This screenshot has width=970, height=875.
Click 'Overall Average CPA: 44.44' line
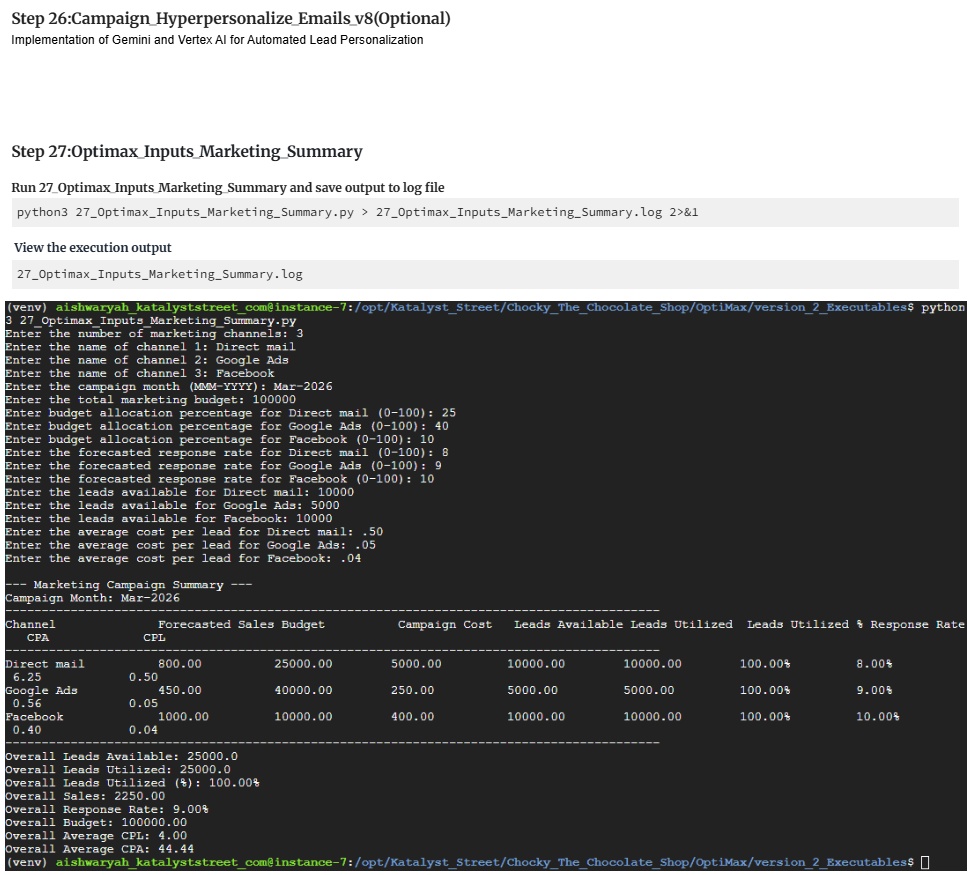(100, 849)
